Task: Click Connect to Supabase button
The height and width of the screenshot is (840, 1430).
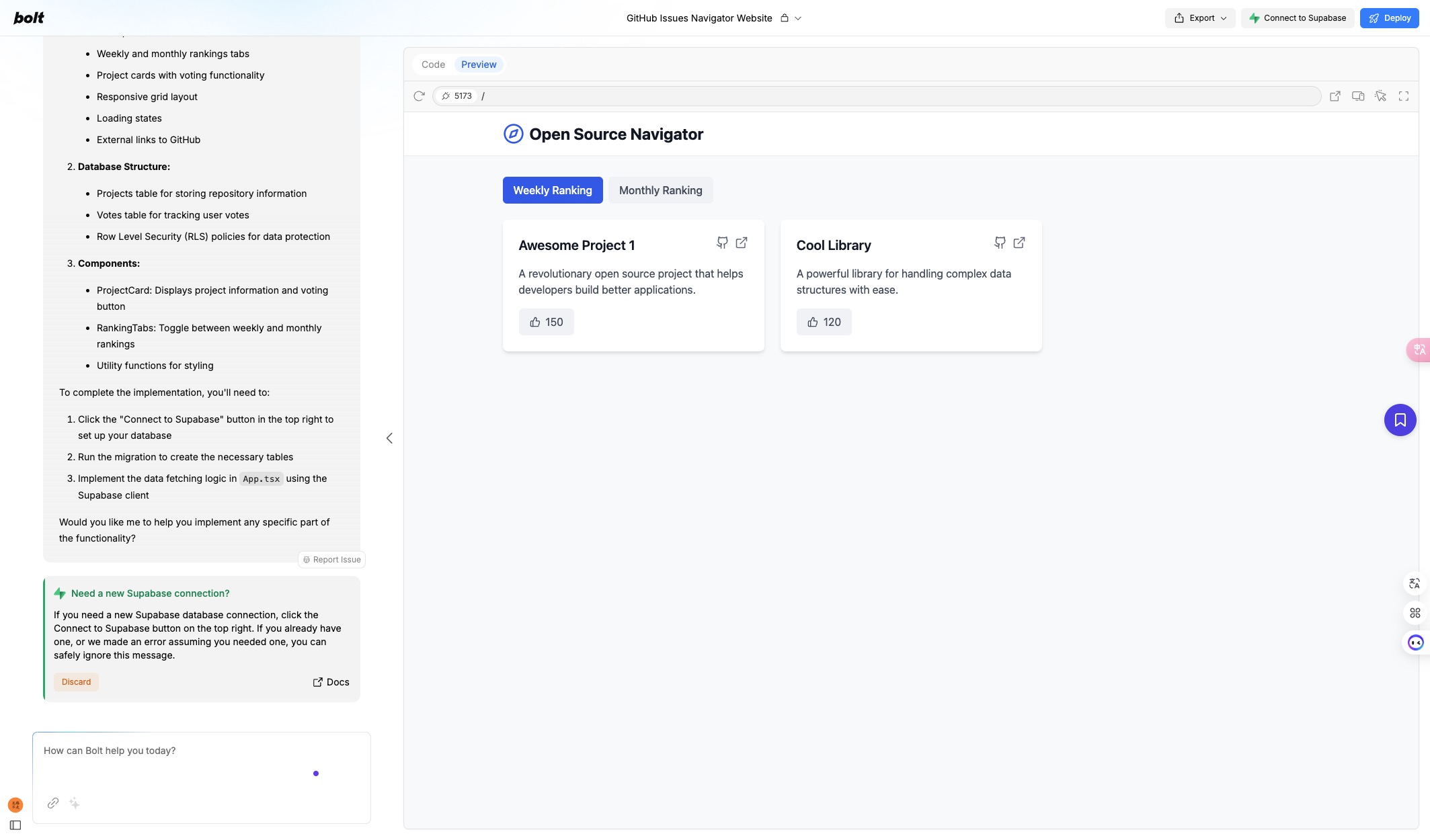Action: pos(1298,18)
